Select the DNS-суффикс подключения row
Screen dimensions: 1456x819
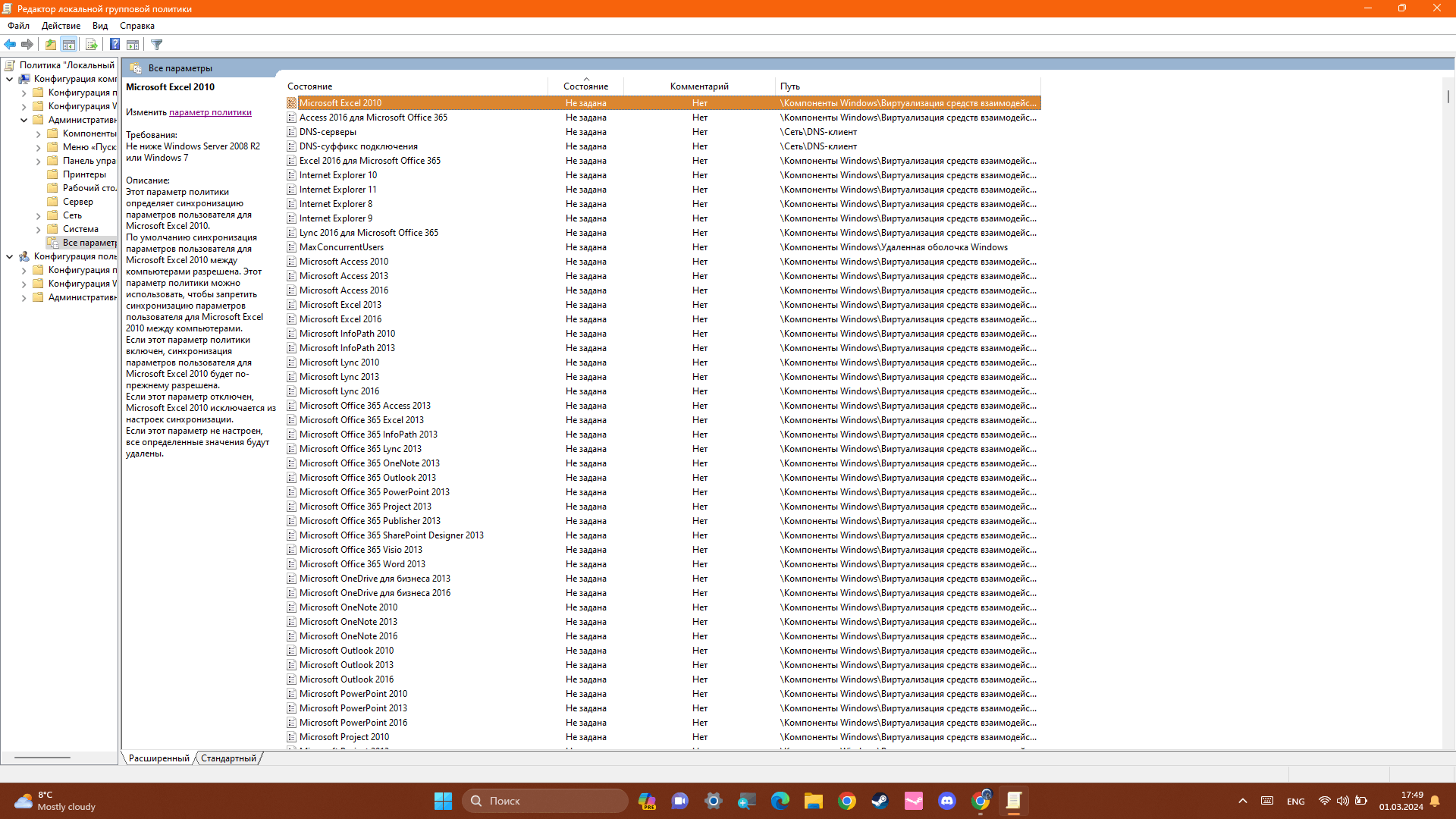(663, 146)
